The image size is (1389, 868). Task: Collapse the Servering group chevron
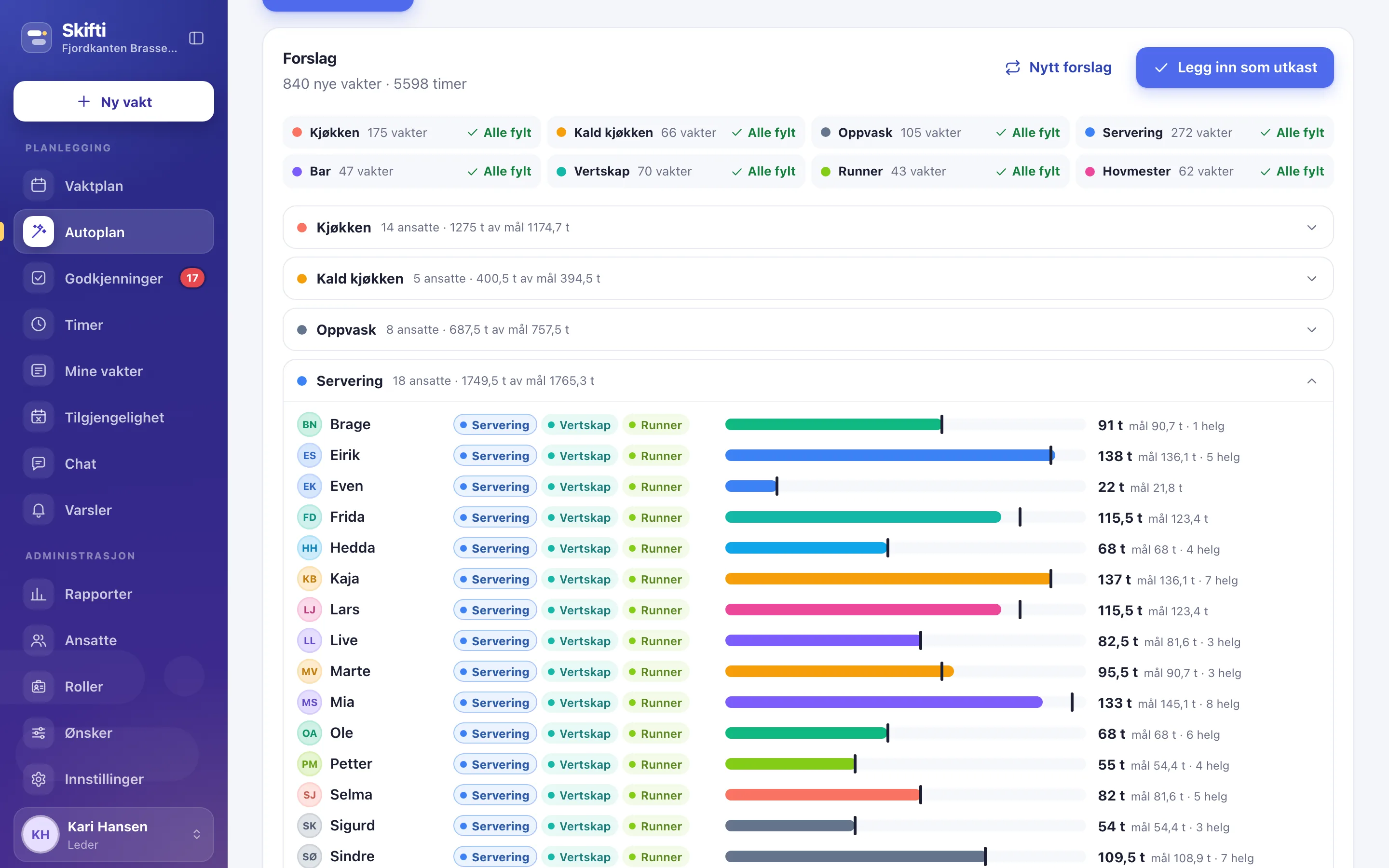[x=1311, y=380]
